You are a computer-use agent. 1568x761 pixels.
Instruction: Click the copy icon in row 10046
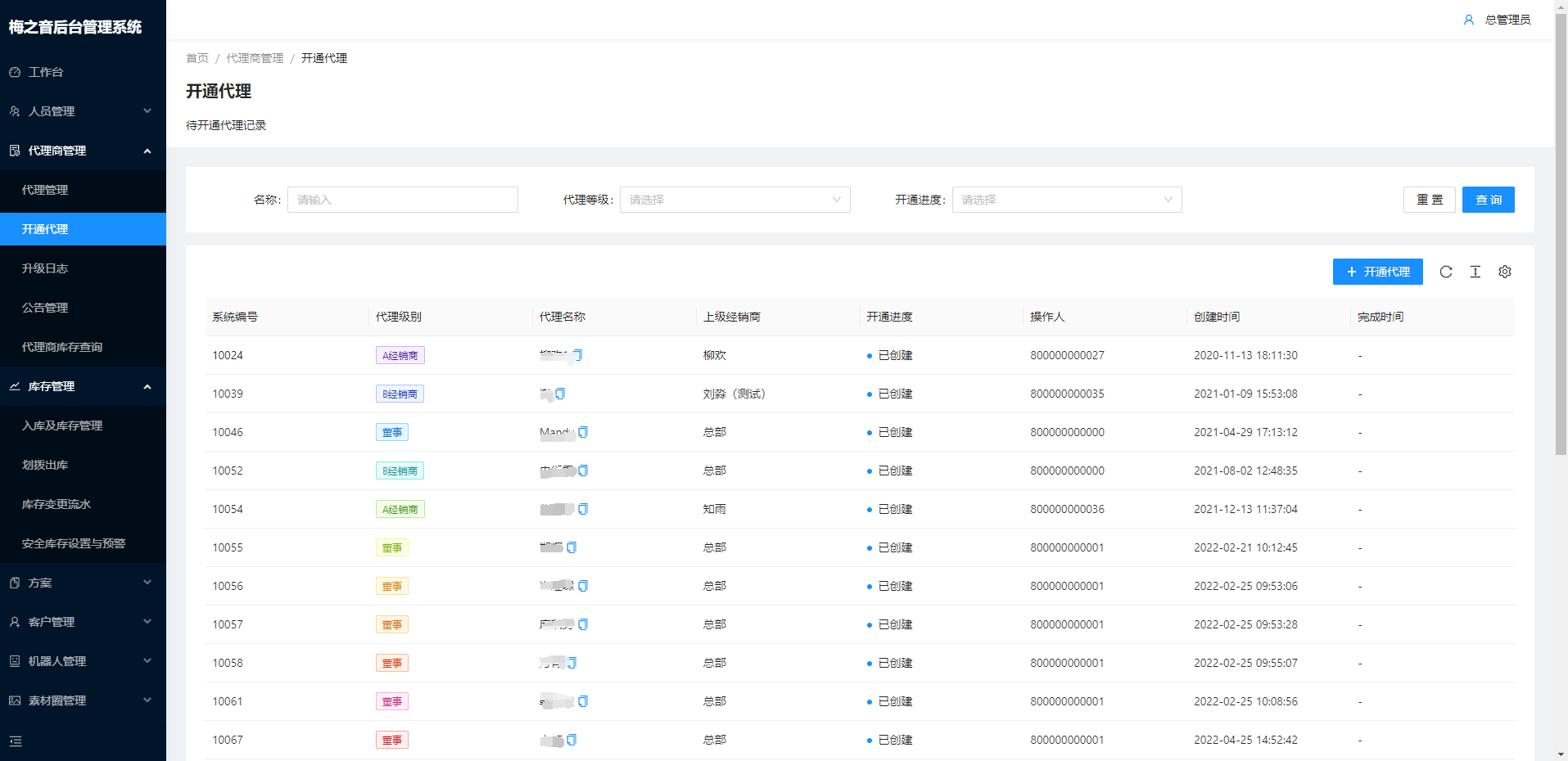[583, 432]
